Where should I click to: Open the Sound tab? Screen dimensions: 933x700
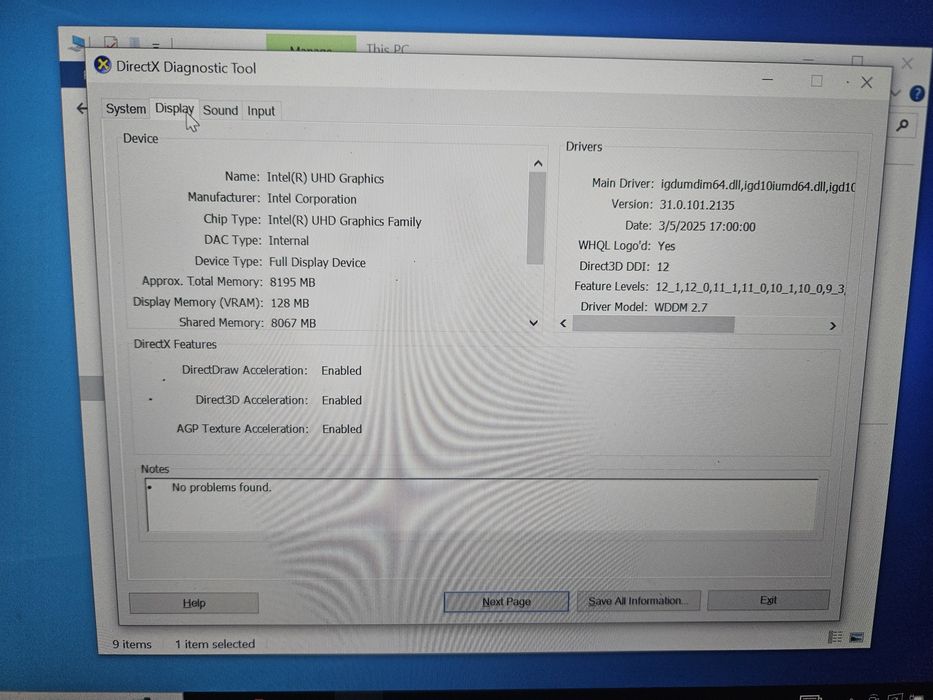coord(220,110)
